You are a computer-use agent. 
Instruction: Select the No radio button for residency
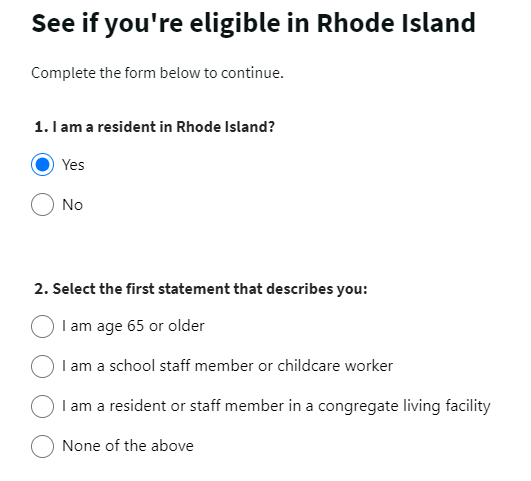(42, 205)
